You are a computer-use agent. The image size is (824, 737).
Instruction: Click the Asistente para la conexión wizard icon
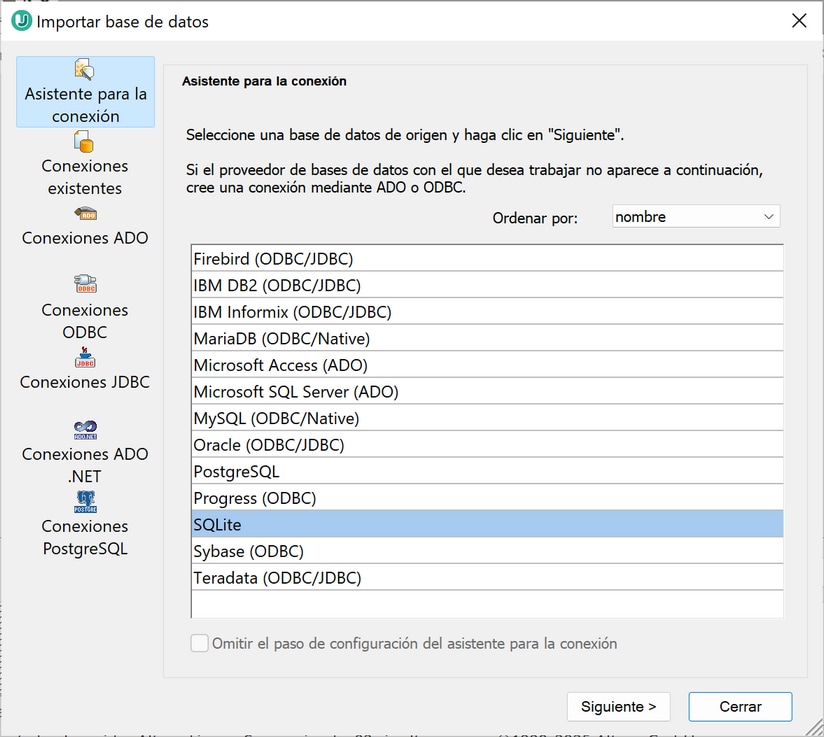85,70
